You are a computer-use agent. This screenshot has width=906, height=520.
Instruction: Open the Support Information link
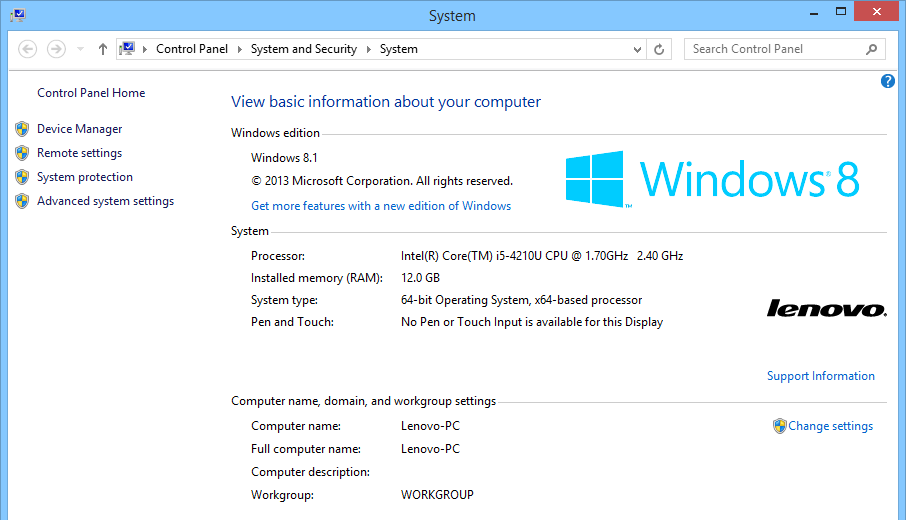point(820,376)
